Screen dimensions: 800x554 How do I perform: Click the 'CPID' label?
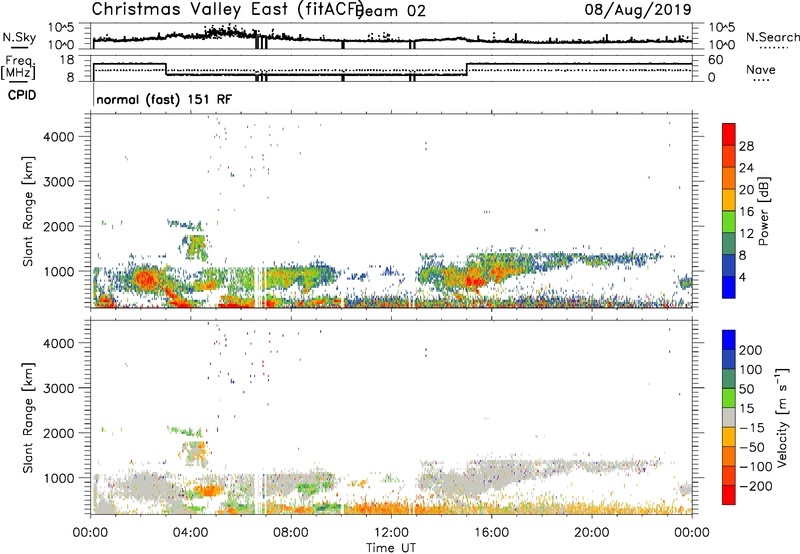click(x=22, y=95)
